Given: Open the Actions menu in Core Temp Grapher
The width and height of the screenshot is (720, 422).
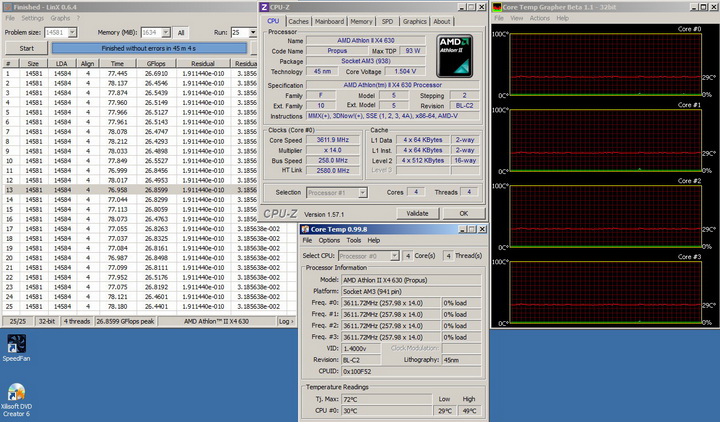Looking at the screenshot, I should [x=539, y=18].
